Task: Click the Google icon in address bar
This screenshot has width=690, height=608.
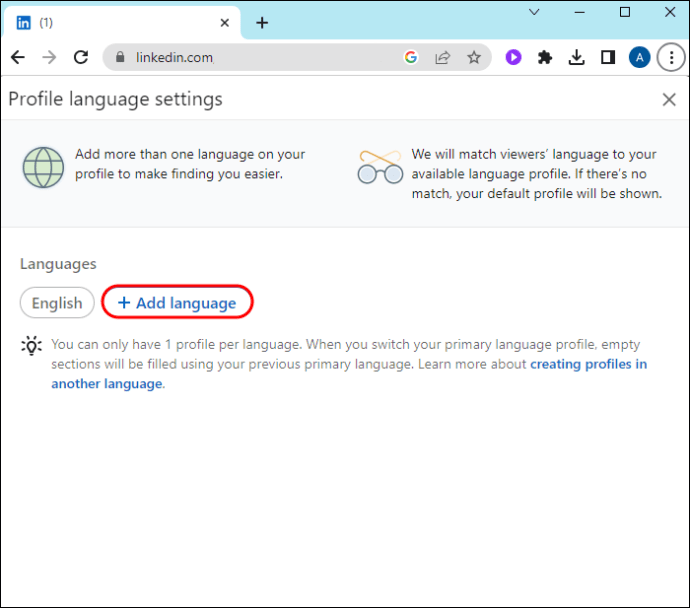Action: [x=411, y=57]
